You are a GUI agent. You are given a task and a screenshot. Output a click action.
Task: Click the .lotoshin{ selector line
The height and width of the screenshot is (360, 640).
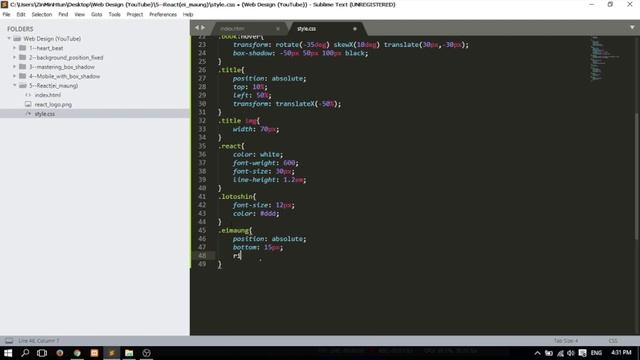(x=237, y=197)
